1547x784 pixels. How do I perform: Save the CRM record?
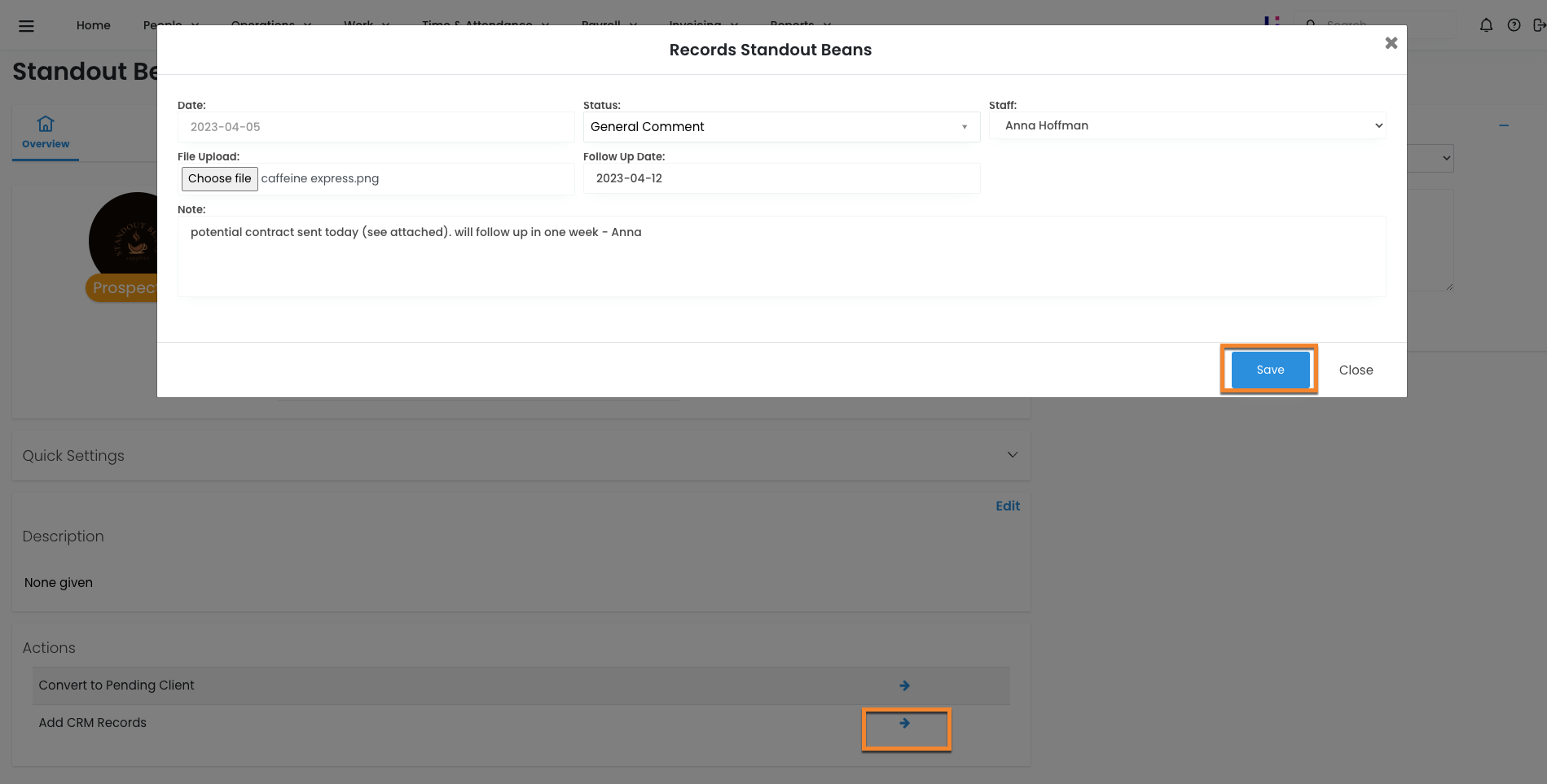pos(1269,370)
